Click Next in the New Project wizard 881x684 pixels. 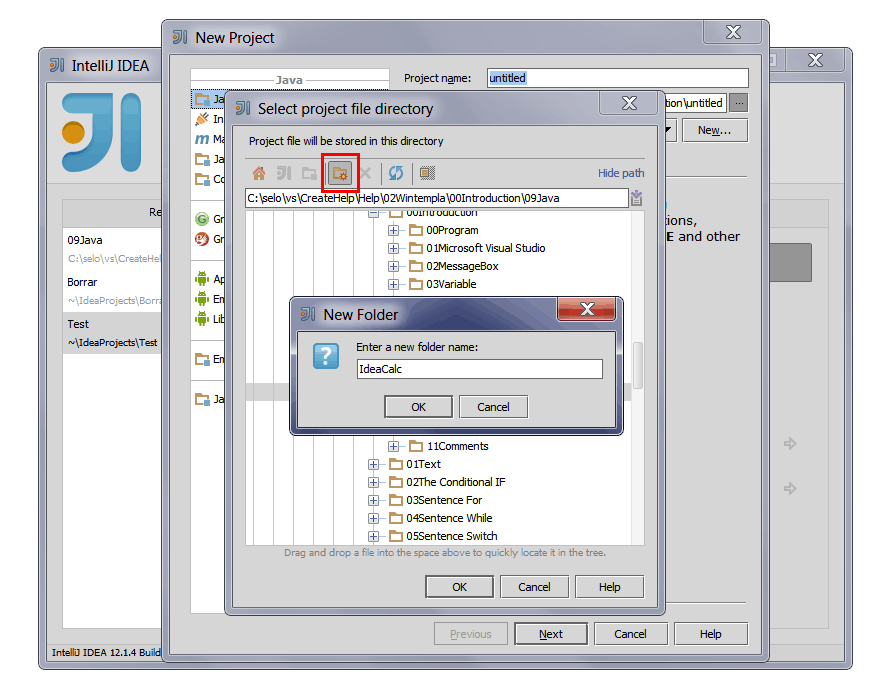click(551, 634)
